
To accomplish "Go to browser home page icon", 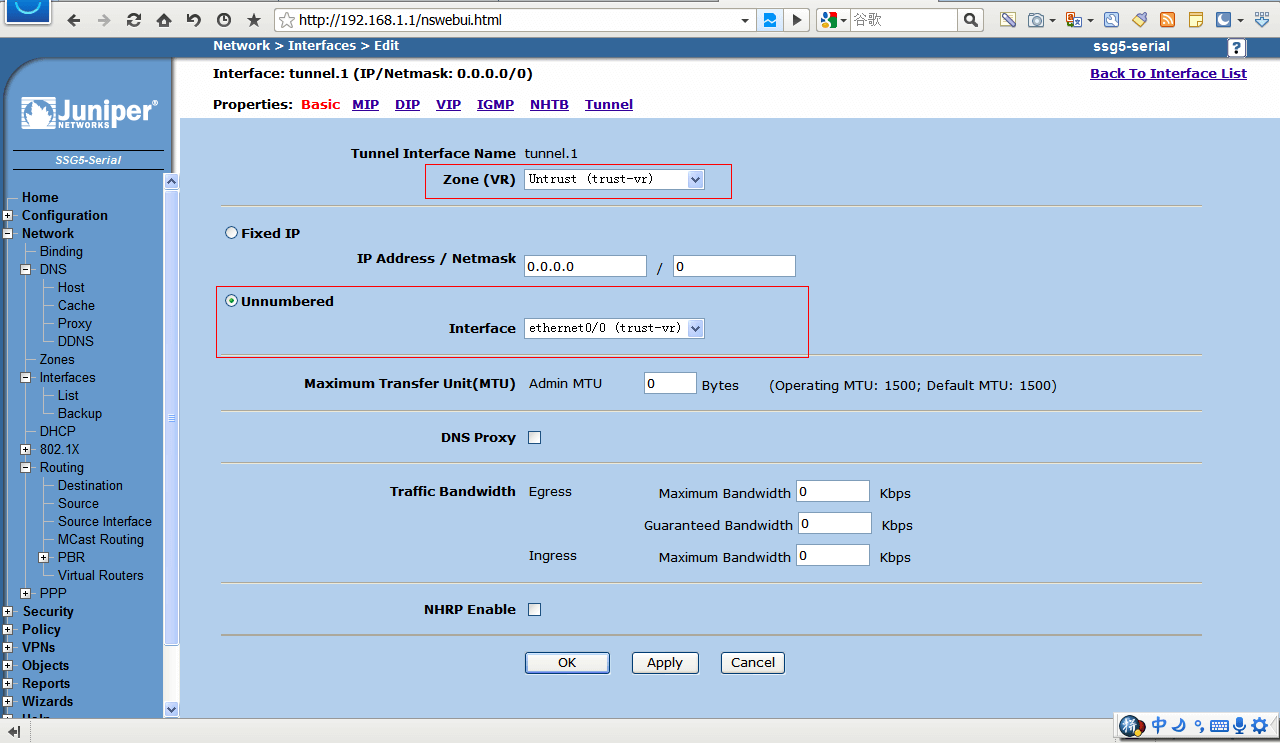I will point(164,20).
